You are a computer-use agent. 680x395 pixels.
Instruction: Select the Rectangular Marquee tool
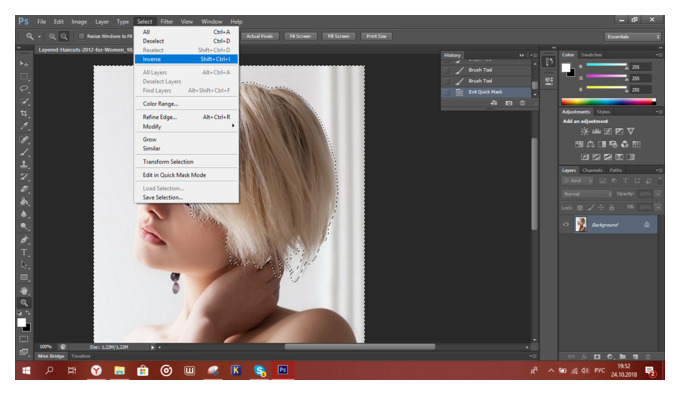click(x=24, y=77)
